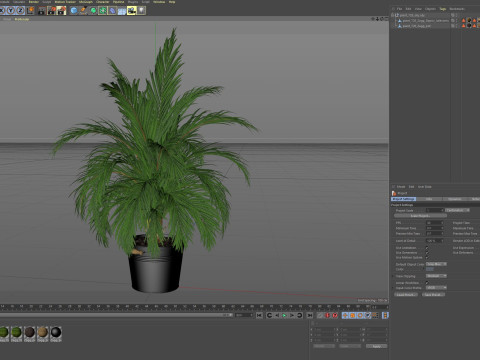Toggle Parameter keyframe recording icon
Image resolution: width=480 pixels, height=360 pixels.
click(368, 315)
